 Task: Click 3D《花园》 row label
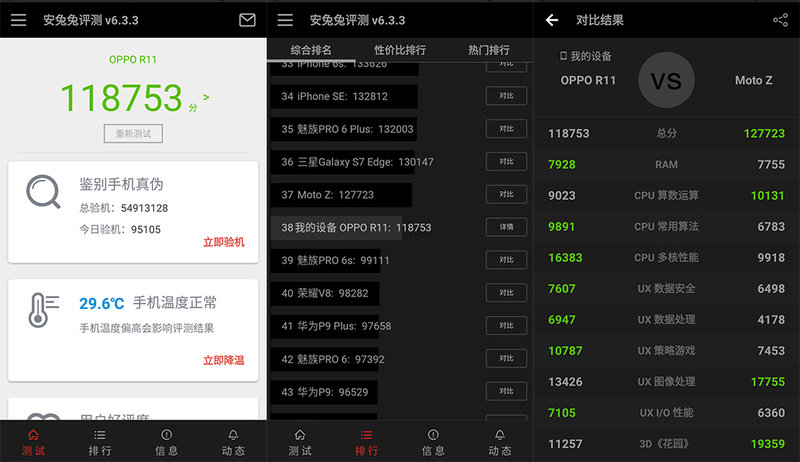665,444
